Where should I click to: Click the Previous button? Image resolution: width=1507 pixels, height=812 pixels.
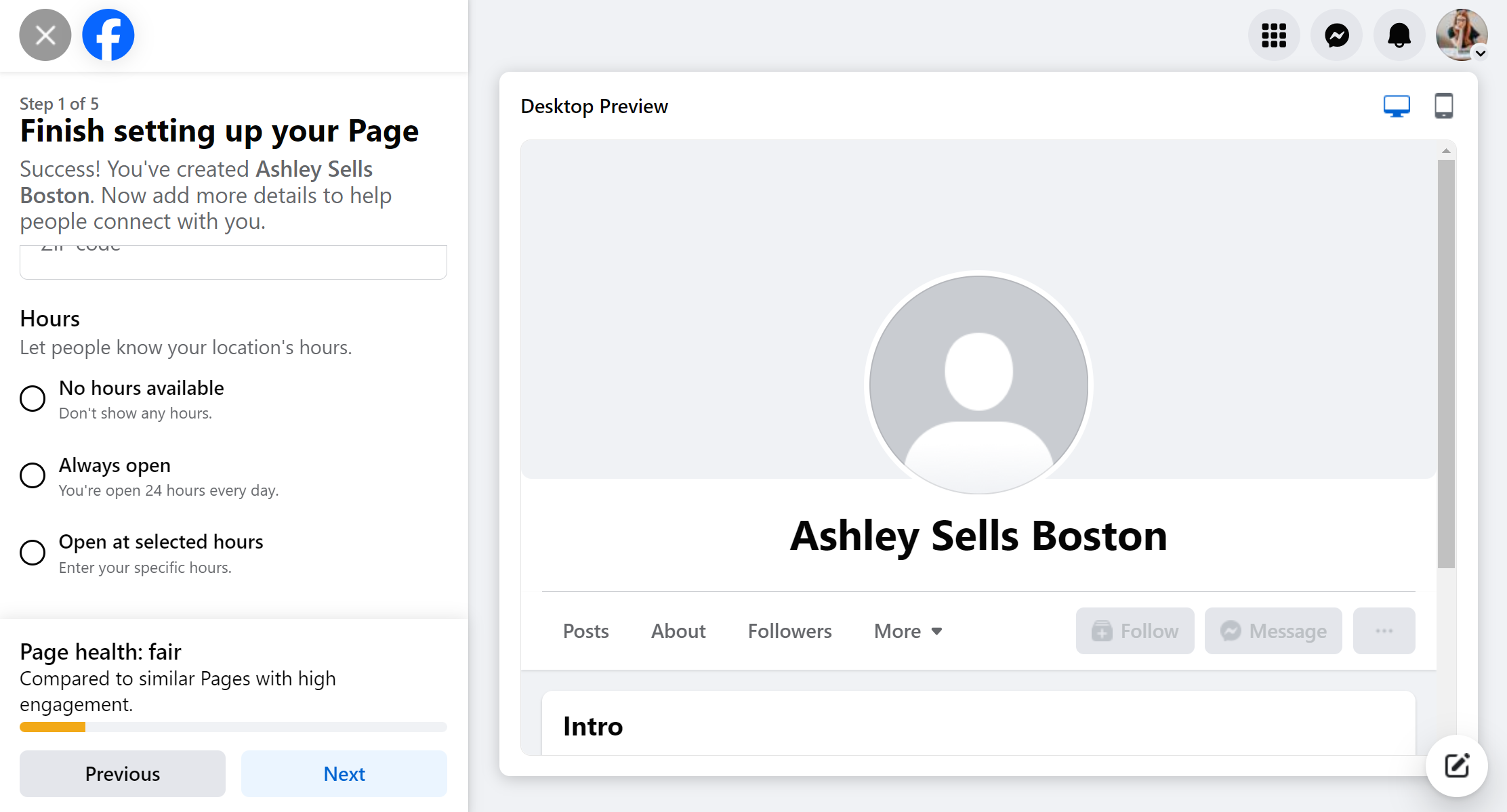(x=123, y=773)
